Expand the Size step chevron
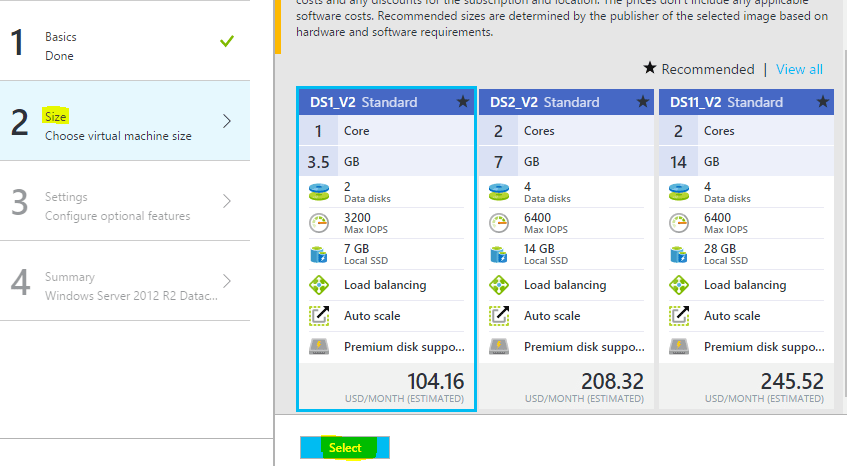This screenshot has width=847, height=466. pos(227,121)
